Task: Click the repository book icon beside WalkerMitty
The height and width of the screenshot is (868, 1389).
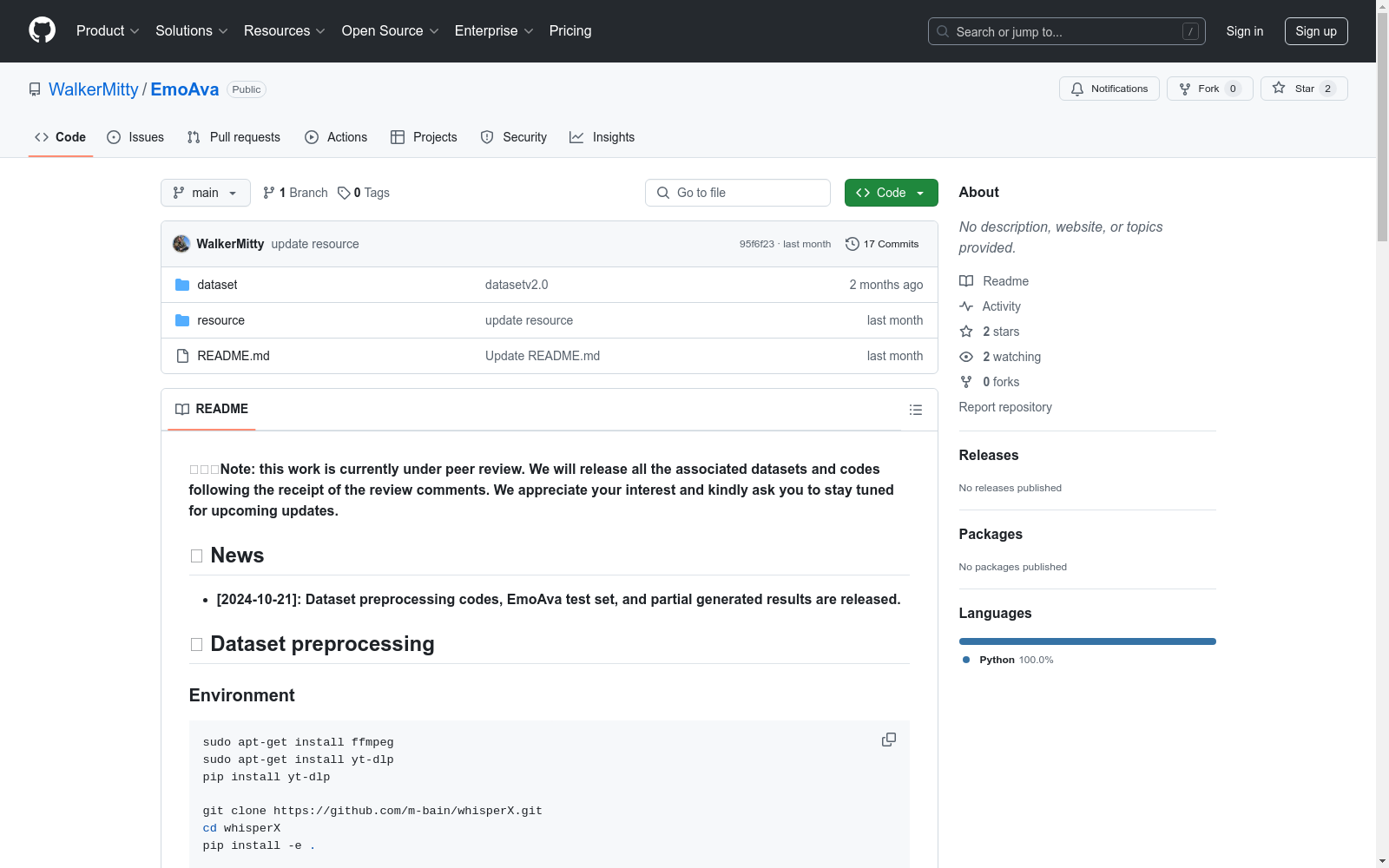Action: (35, 89)
